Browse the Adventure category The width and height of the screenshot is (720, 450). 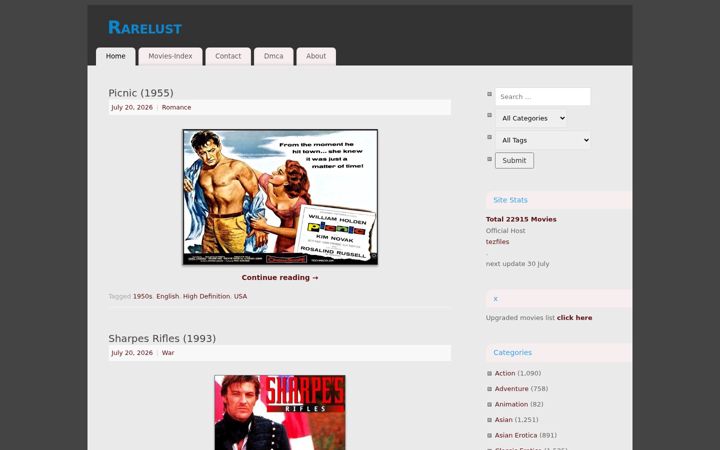click(512, 388)
